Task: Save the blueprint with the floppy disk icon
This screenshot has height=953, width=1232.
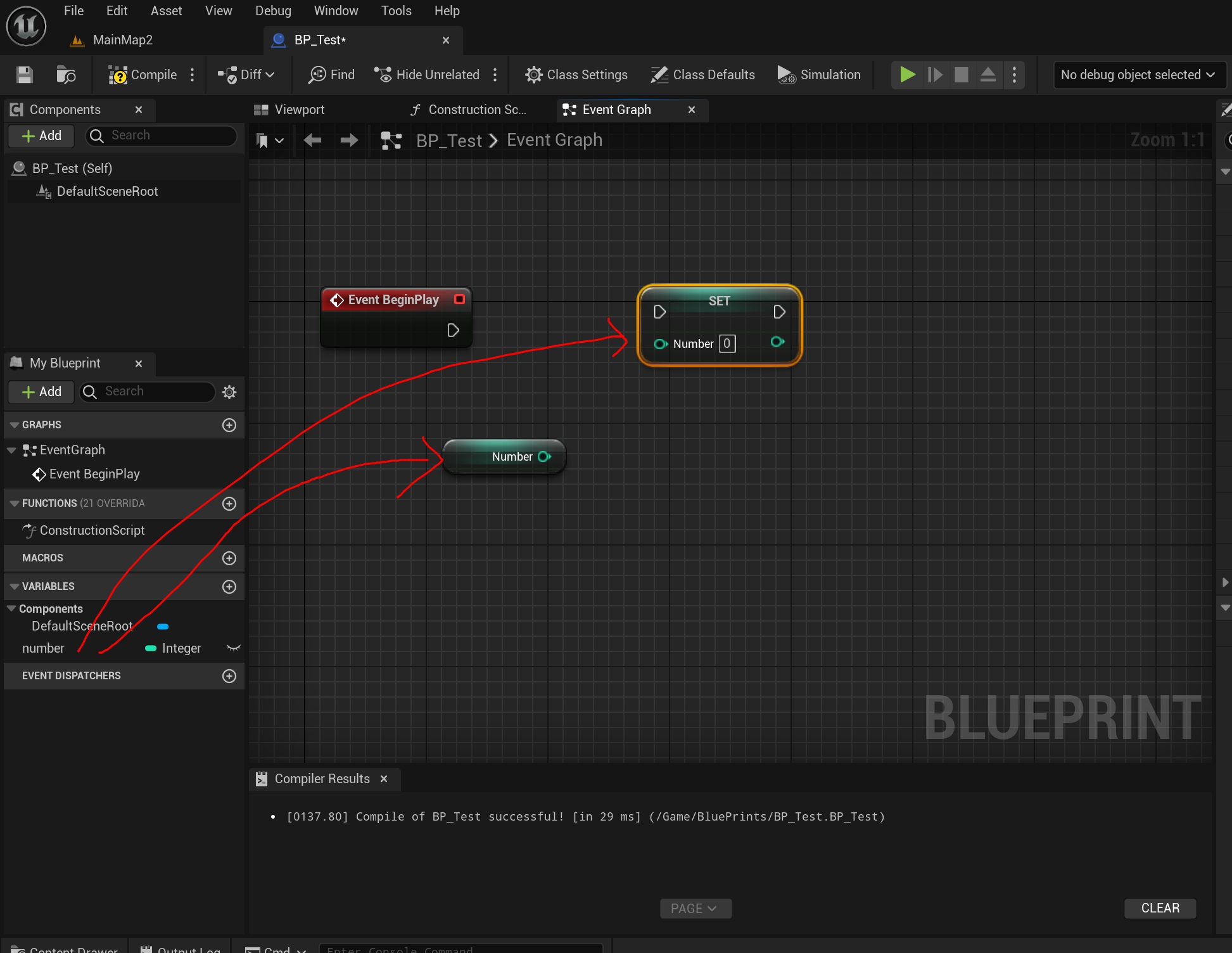Action: (25, 75)
